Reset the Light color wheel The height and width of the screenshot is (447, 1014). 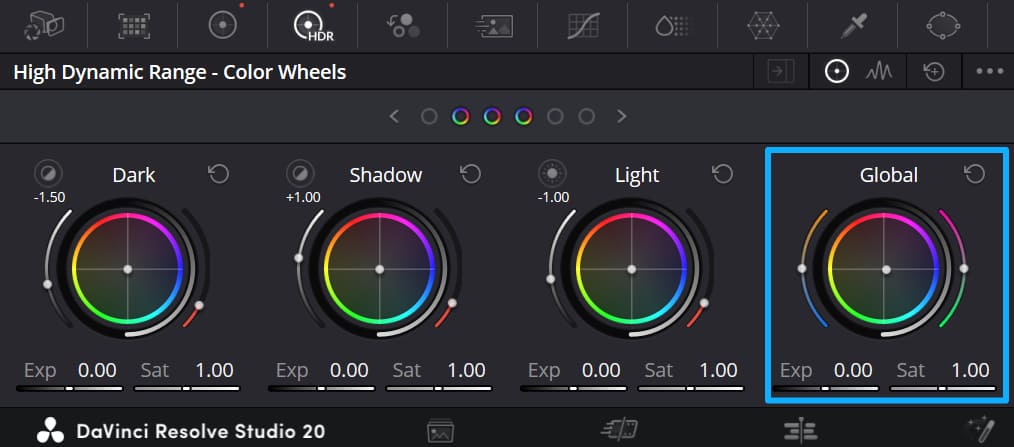pyautogui.click(x=722, y=173)
